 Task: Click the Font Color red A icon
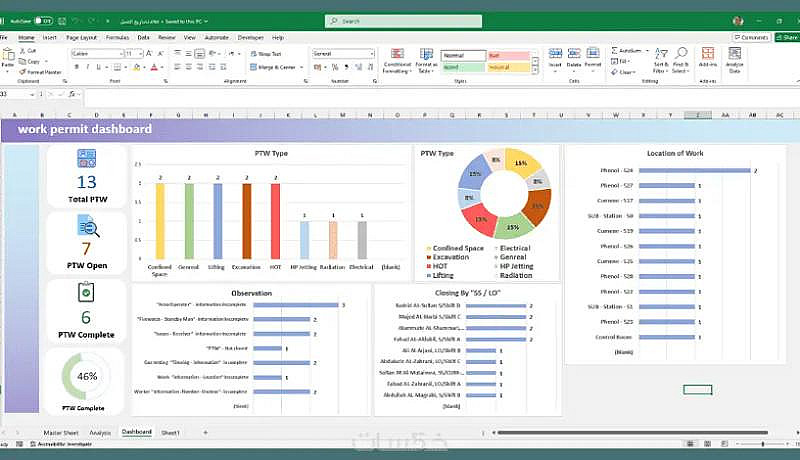tap(154, 67)
